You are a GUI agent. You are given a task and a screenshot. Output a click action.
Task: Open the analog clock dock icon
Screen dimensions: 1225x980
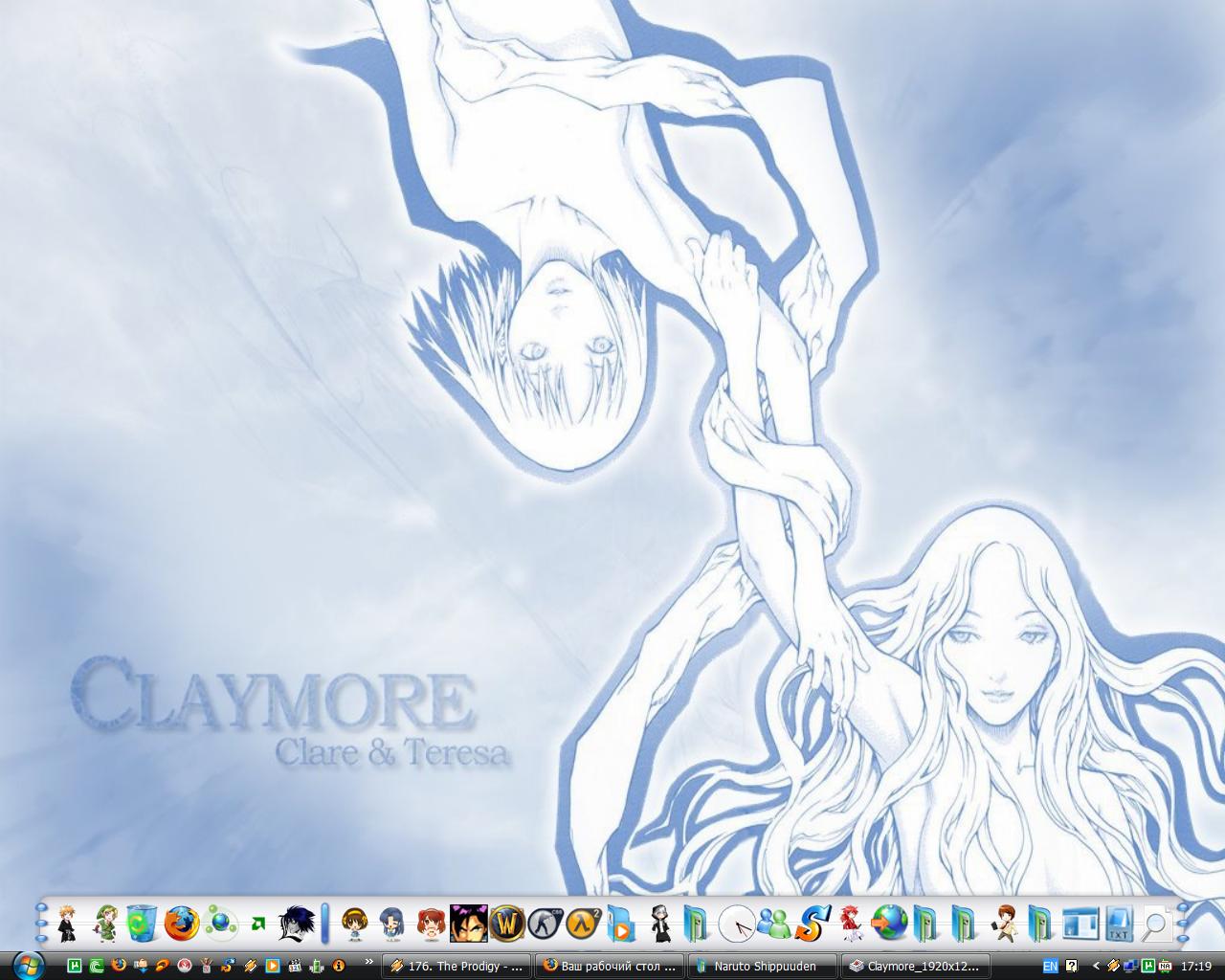point(737,924)
